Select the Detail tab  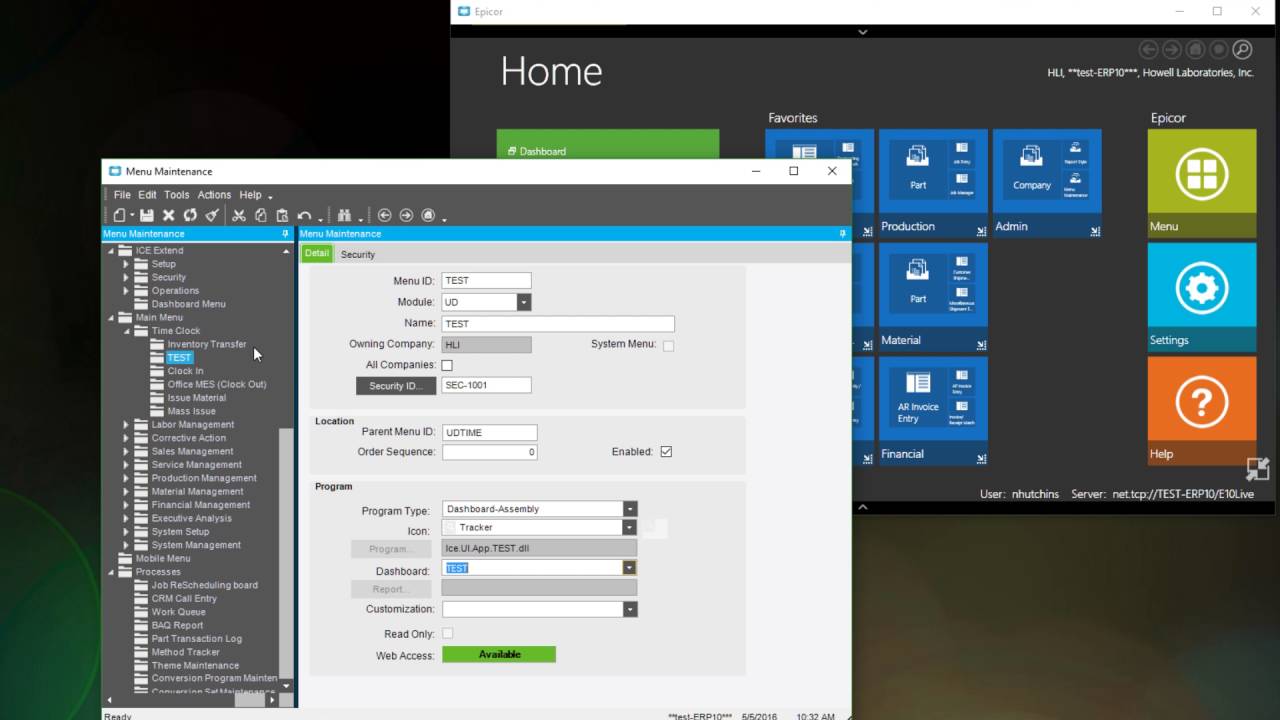pyautogui.click(x=317, y=254)
